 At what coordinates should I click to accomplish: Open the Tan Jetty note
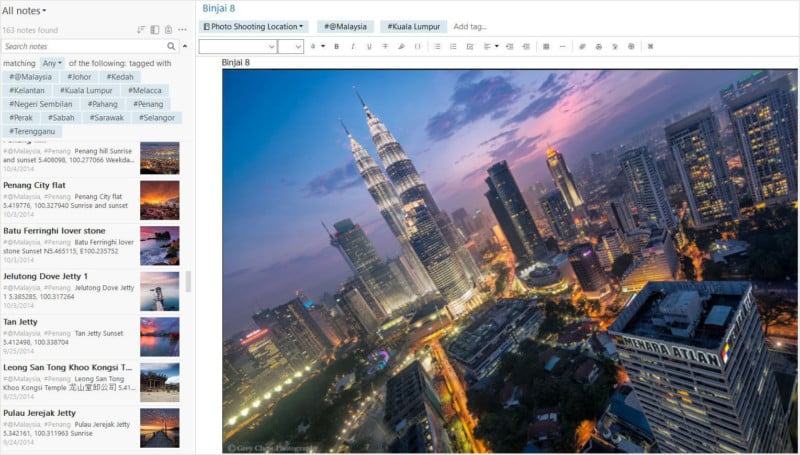point(91,337)
